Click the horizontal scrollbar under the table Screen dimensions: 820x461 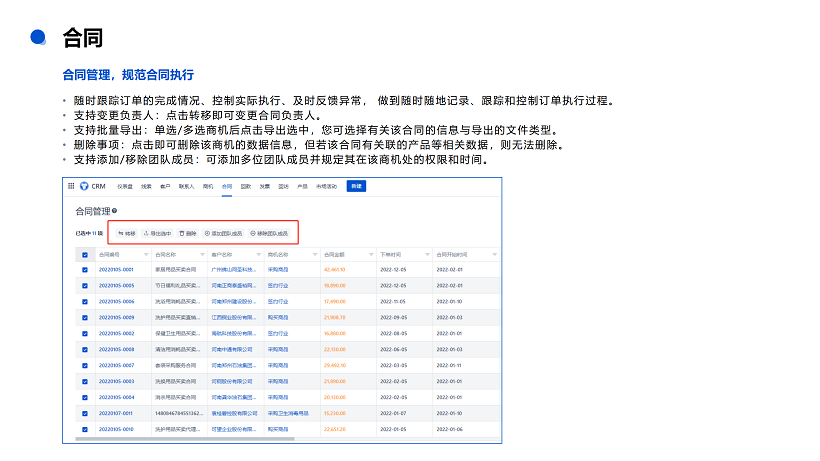185,439
